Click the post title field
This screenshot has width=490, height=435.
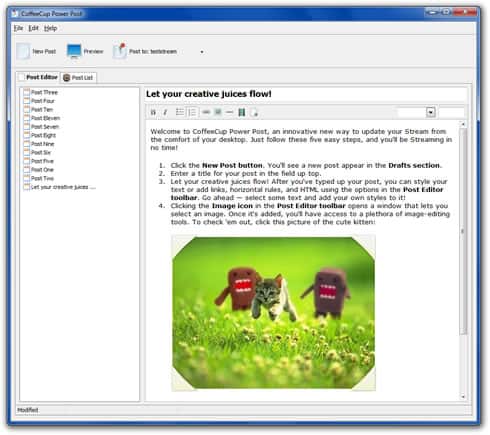[306, 94]
